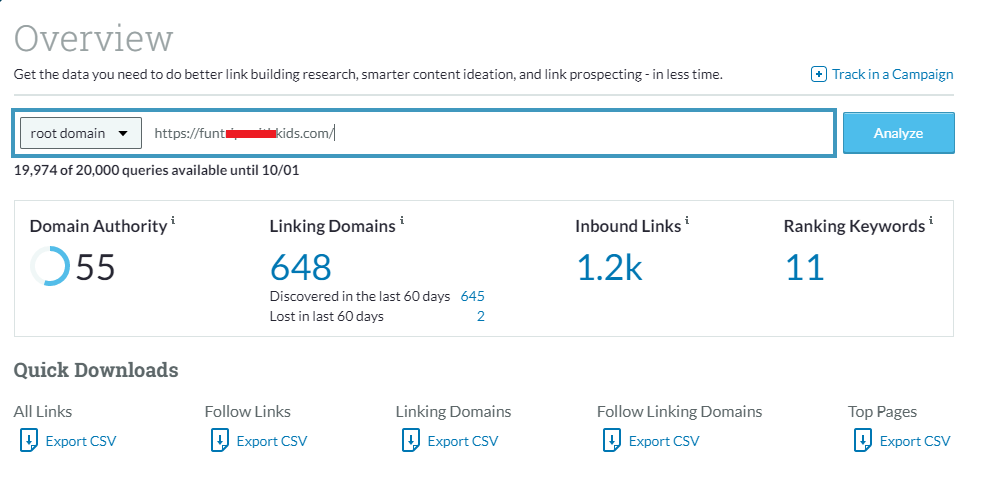Open the Track in a Campaign link
The height and width of the screenshot is (481, 987).
(x=892, y=74)
